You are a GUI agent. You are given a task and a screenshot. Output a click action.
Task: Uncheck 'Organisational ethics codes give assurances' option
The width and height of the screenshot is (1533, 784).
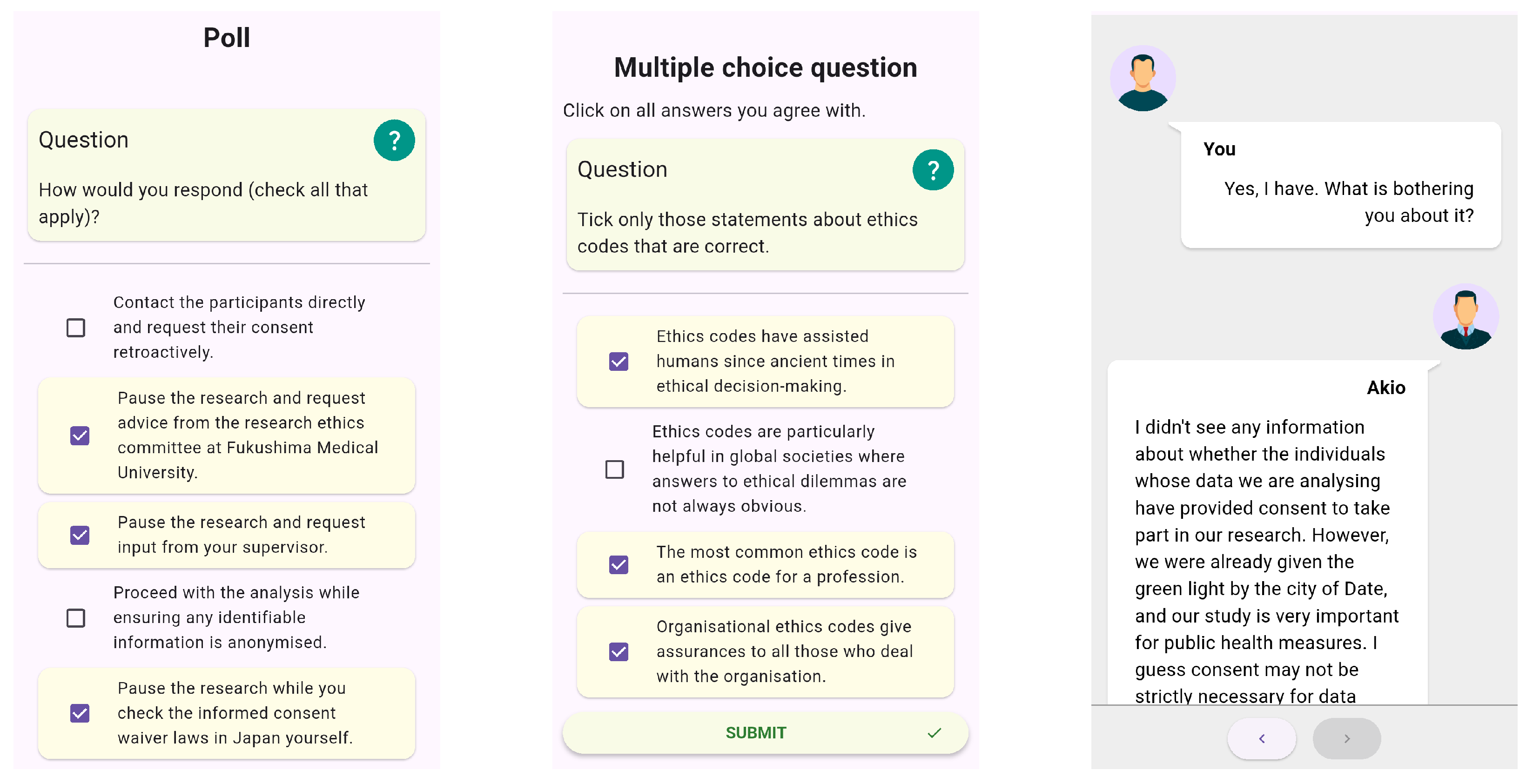619,652
